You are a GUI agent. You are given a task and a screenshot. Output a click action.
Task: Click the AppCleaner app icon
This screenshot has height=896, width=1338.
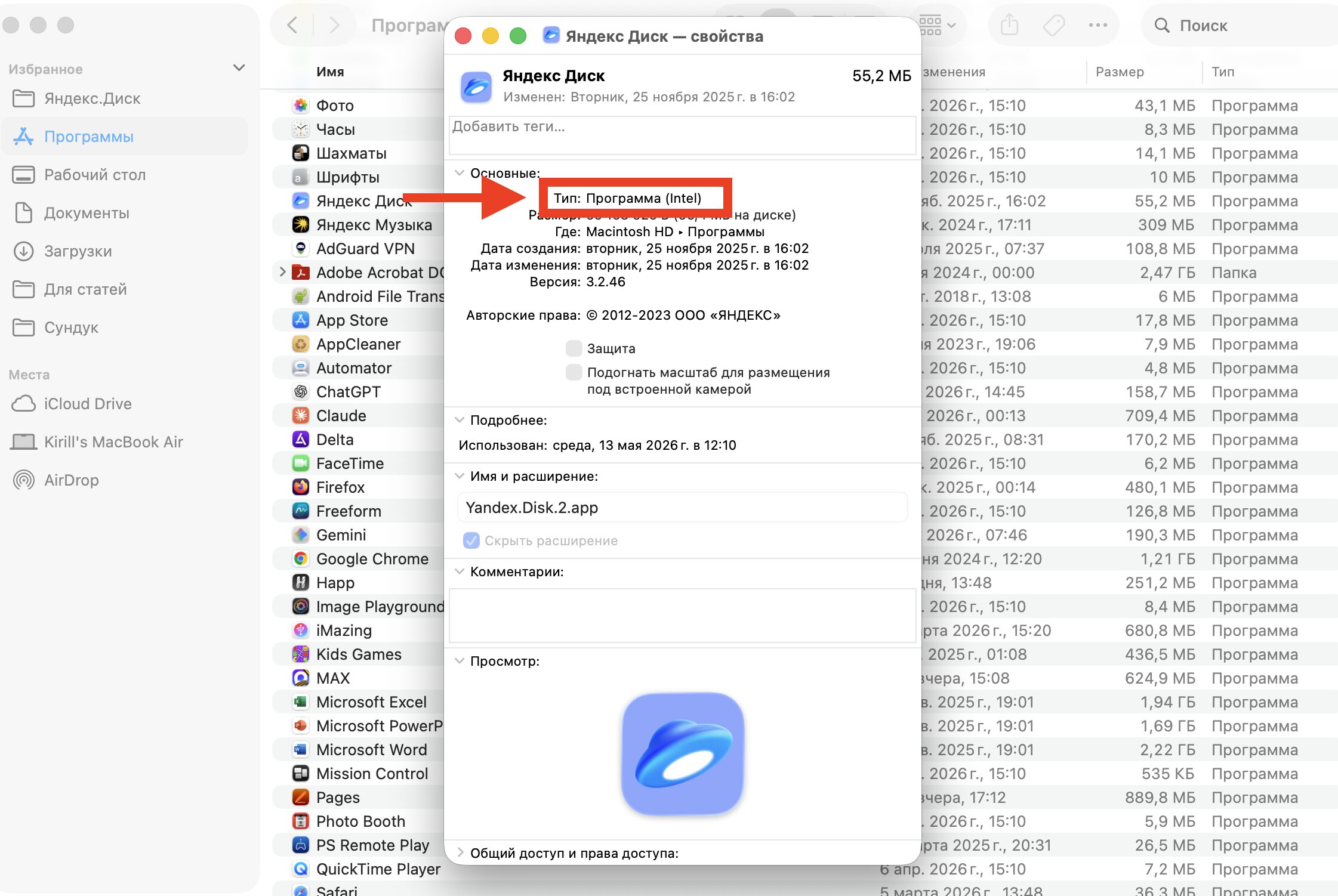tap(301, 344)
